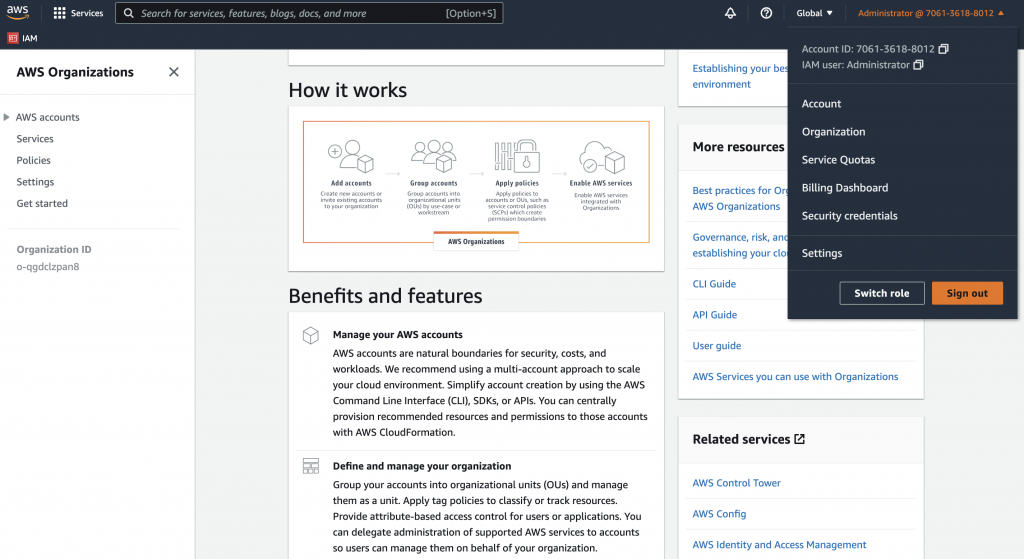
Task: Click the Sign out button
Action: [x=967, y=293]
